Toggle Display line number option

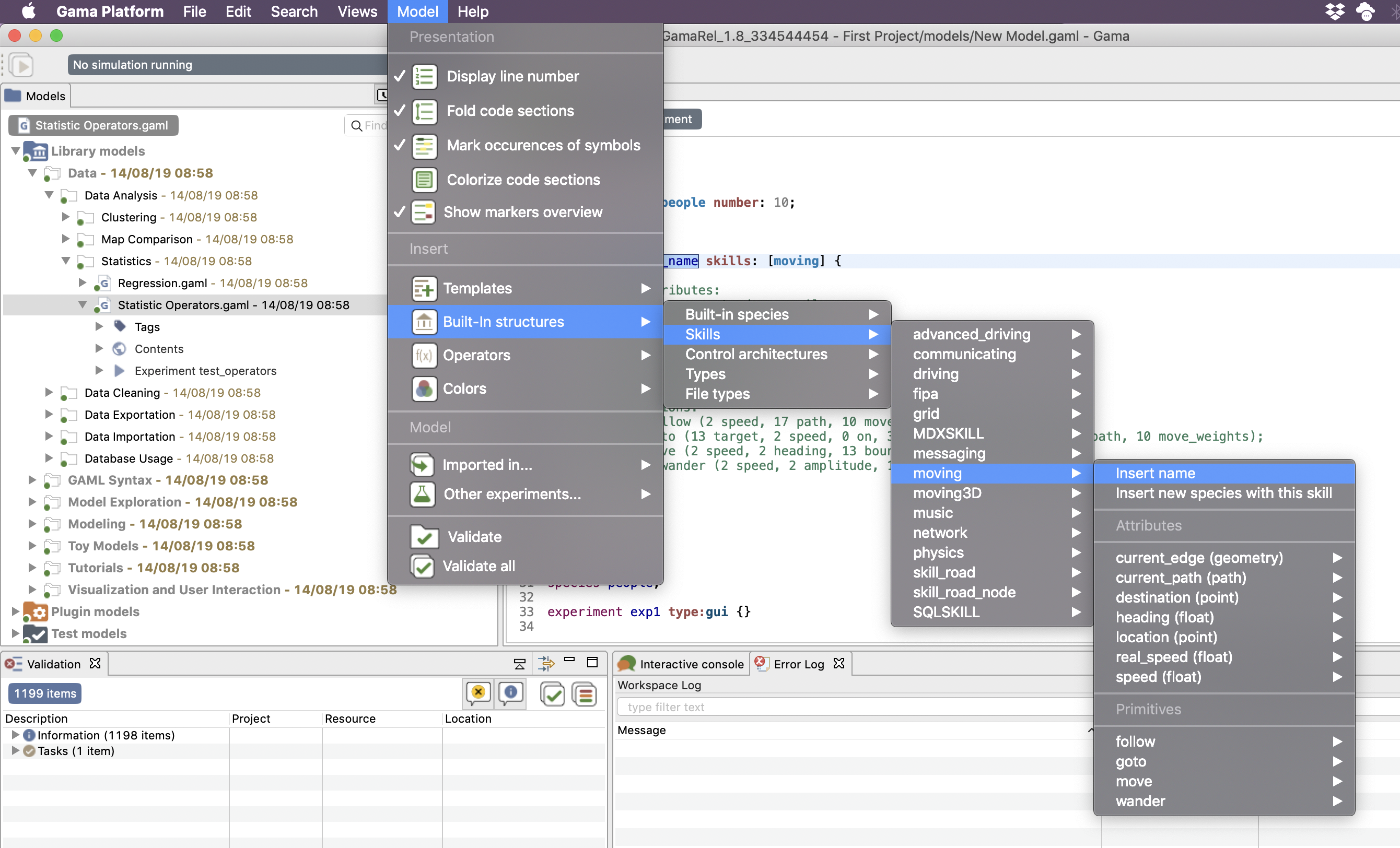pyautogui.click(x=526, y=76)
